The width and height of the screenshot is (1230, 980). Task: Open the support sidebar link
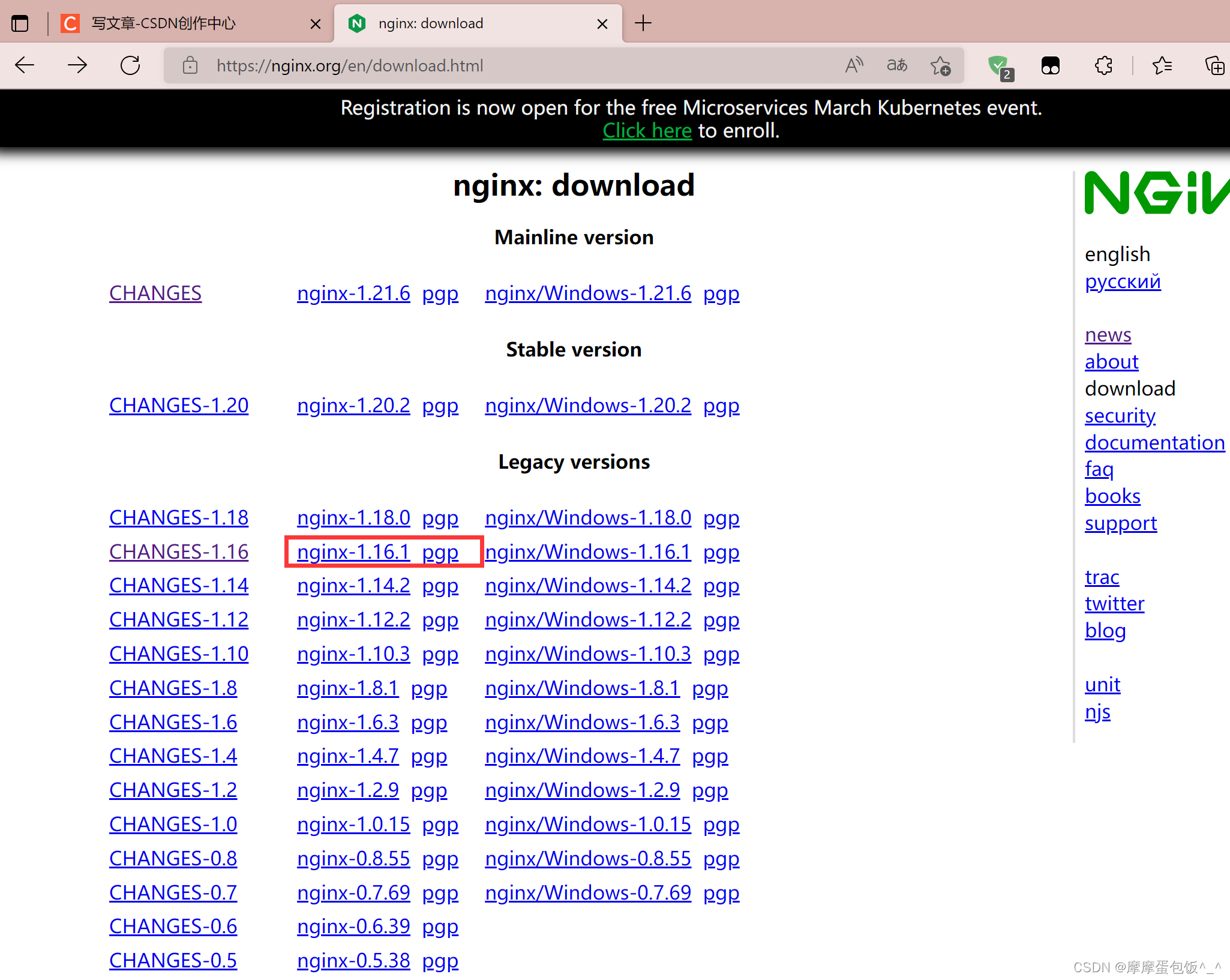click(1121, 523)
